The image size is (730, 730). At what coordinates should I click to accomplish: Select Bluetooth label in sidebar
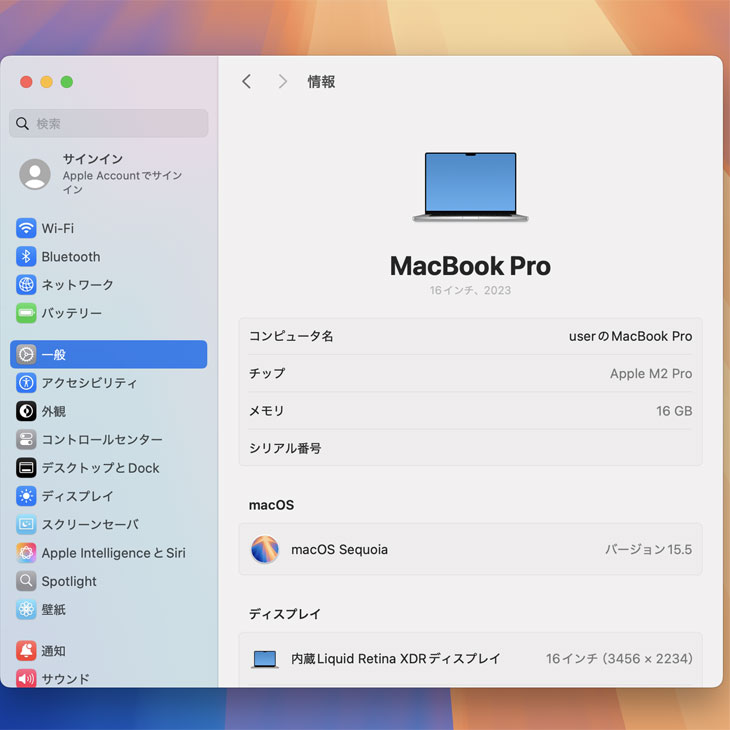pyautogui.click(x=71, y=257)
